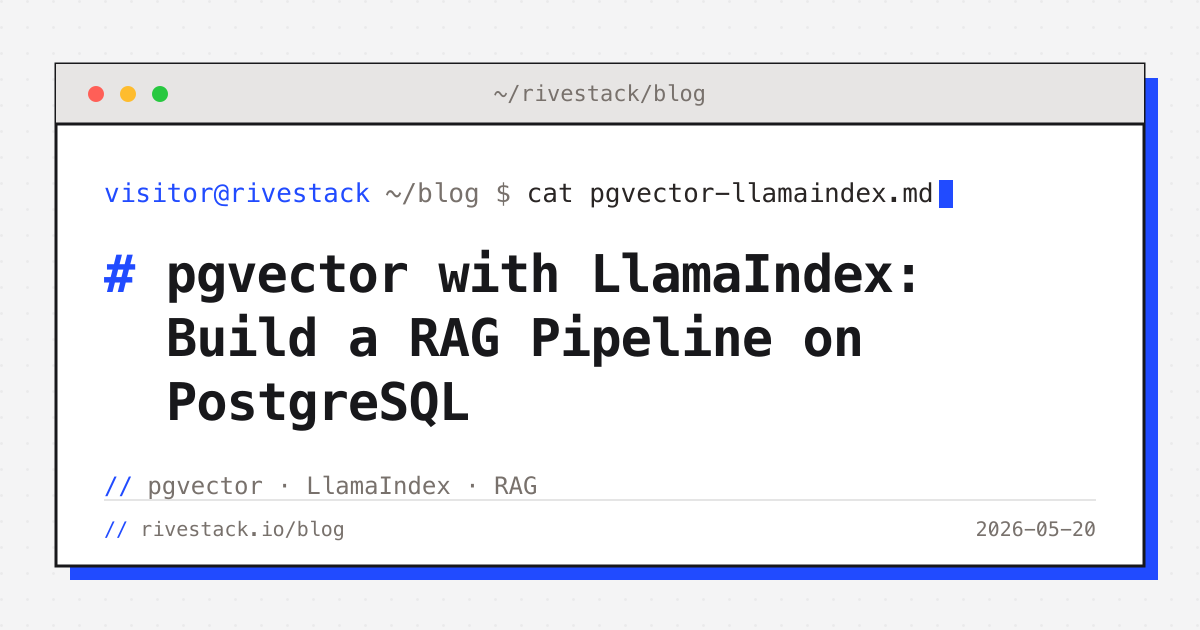Click the blue # heading marker

(x=119, y=274)
